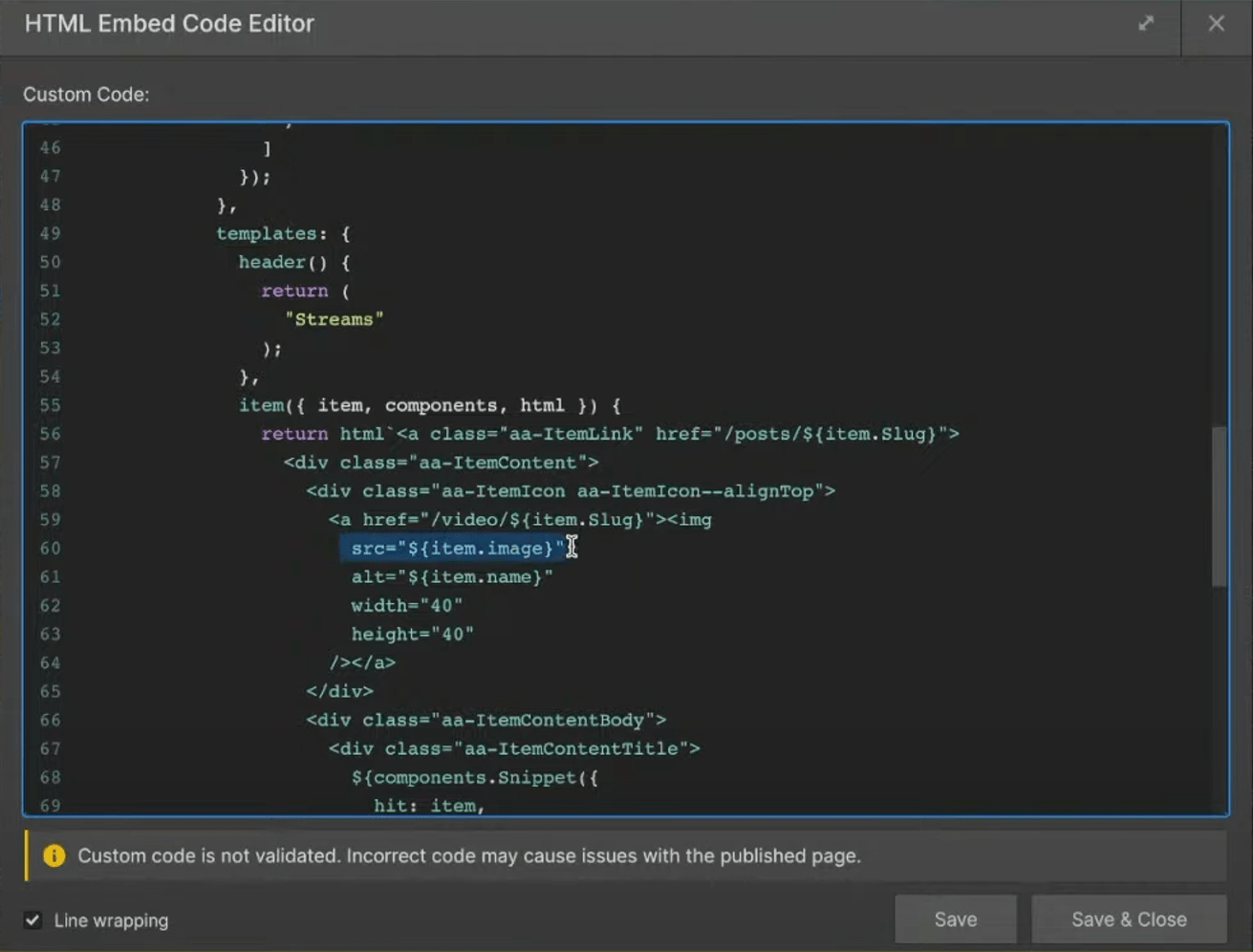Click the width="40" attribute
The width and height of the screenshot is (1253, 952).
(408, 605)
